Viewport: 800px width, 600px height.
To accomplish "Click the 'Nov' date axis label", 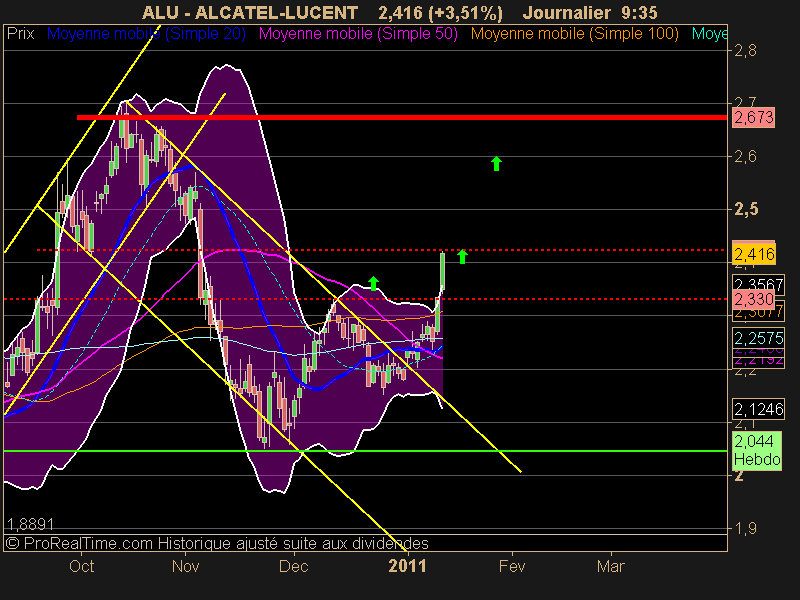I will click(x=185, y=566).
